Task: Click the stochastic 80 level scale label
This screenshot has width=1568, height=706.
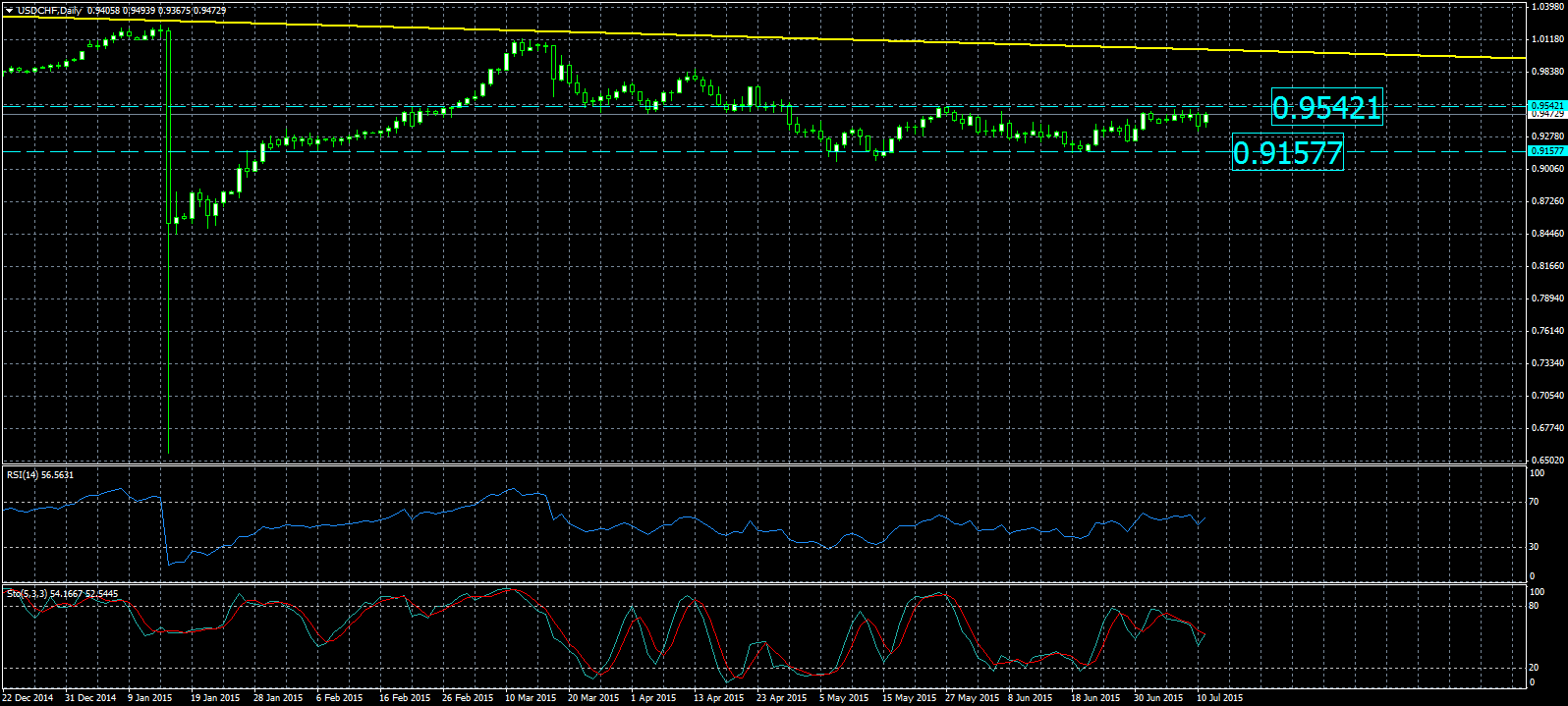Action: point(1534,606)
